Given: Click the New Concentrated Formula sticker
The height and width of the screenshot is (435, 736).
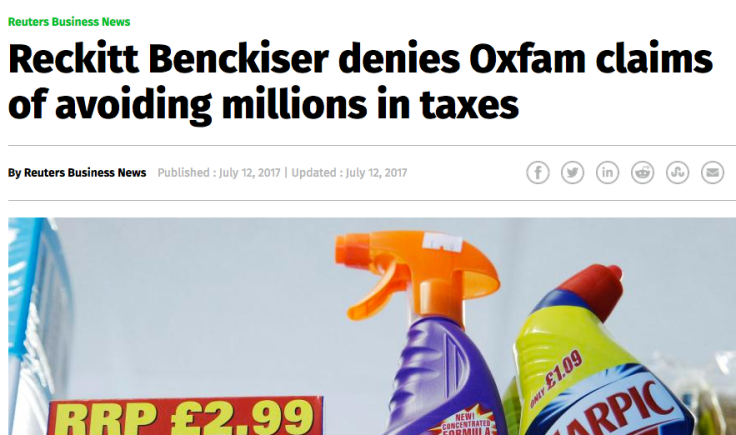Looking at the screenshot, I should (x=466, y=423).
